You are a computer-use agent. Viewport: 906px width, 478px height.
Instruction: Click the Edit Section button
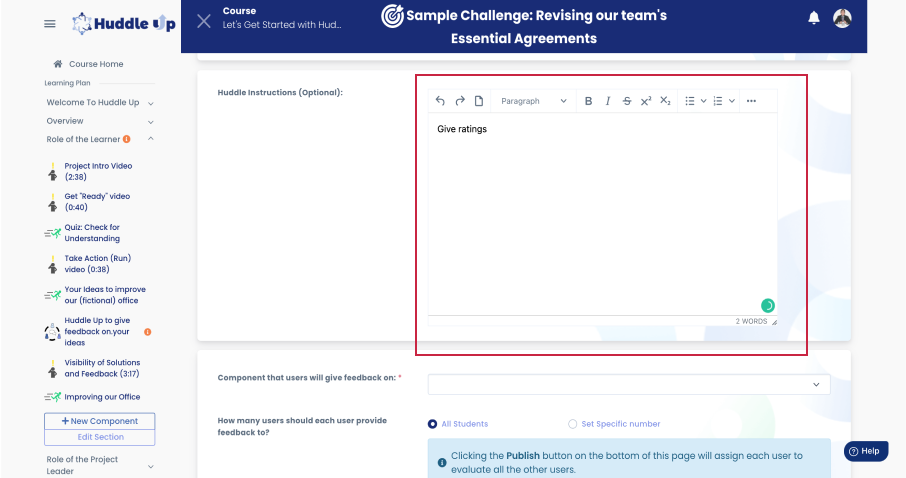99,437
